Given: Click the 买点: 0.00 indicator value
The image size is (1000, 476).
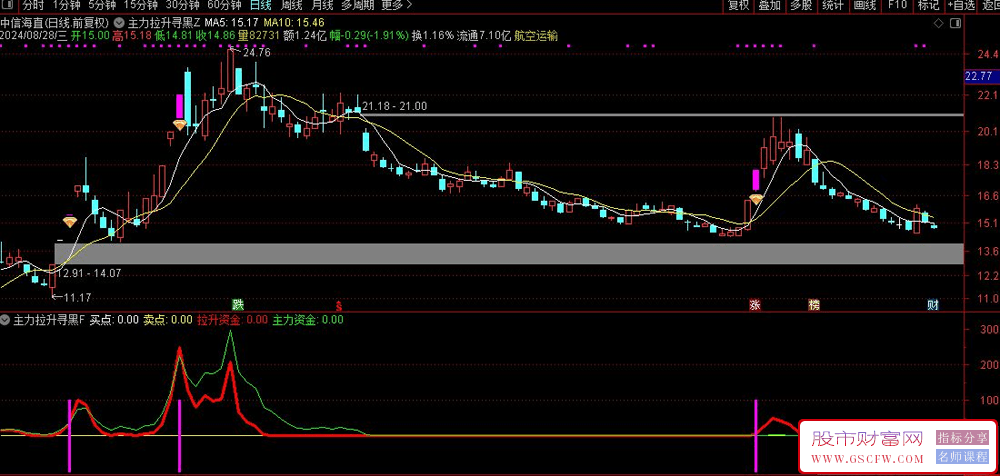Looking at the screenshot, I should click(114, 320).
